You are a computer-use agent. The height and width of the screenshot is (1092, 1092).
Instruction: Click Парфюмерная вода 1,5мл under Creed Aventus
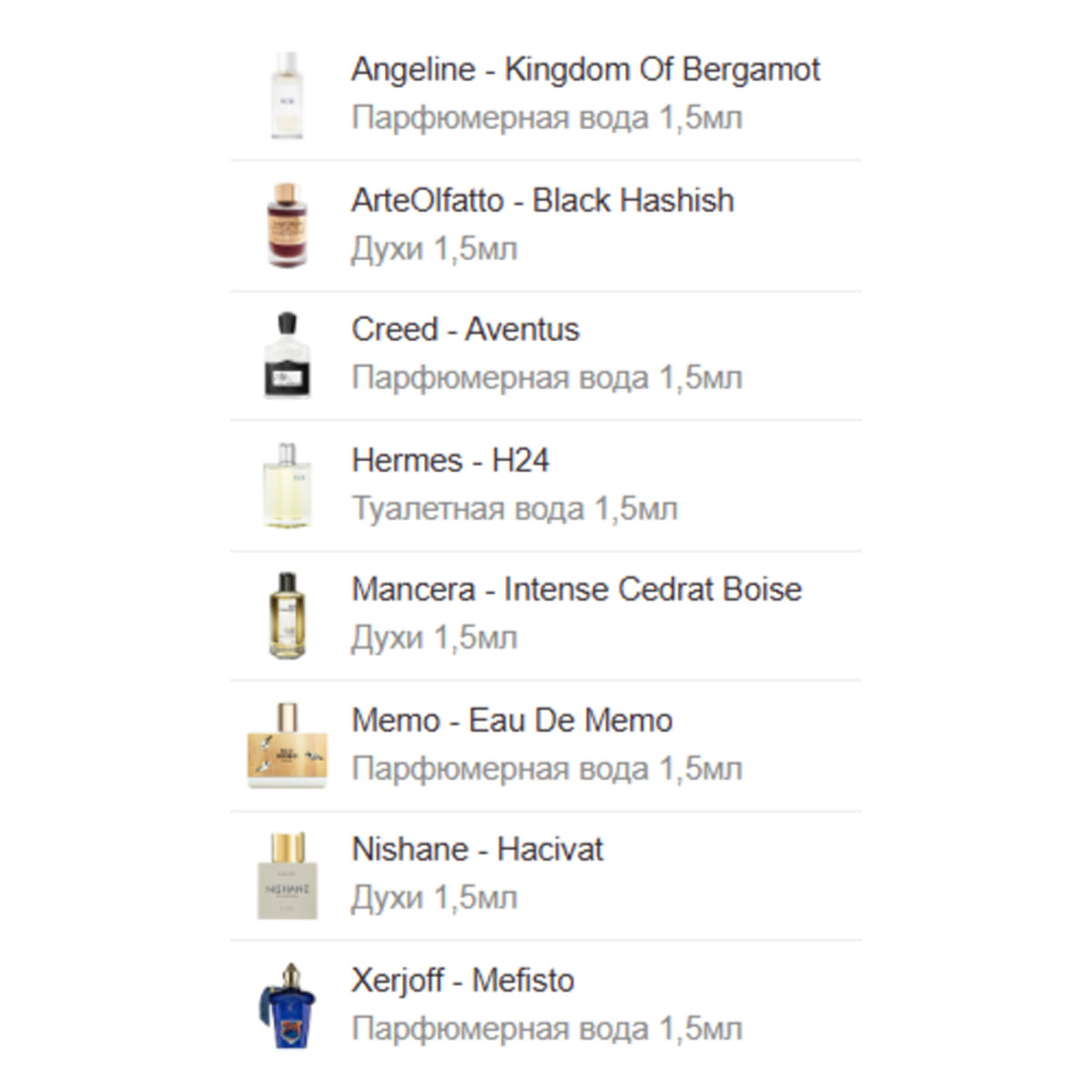point(547,378)
